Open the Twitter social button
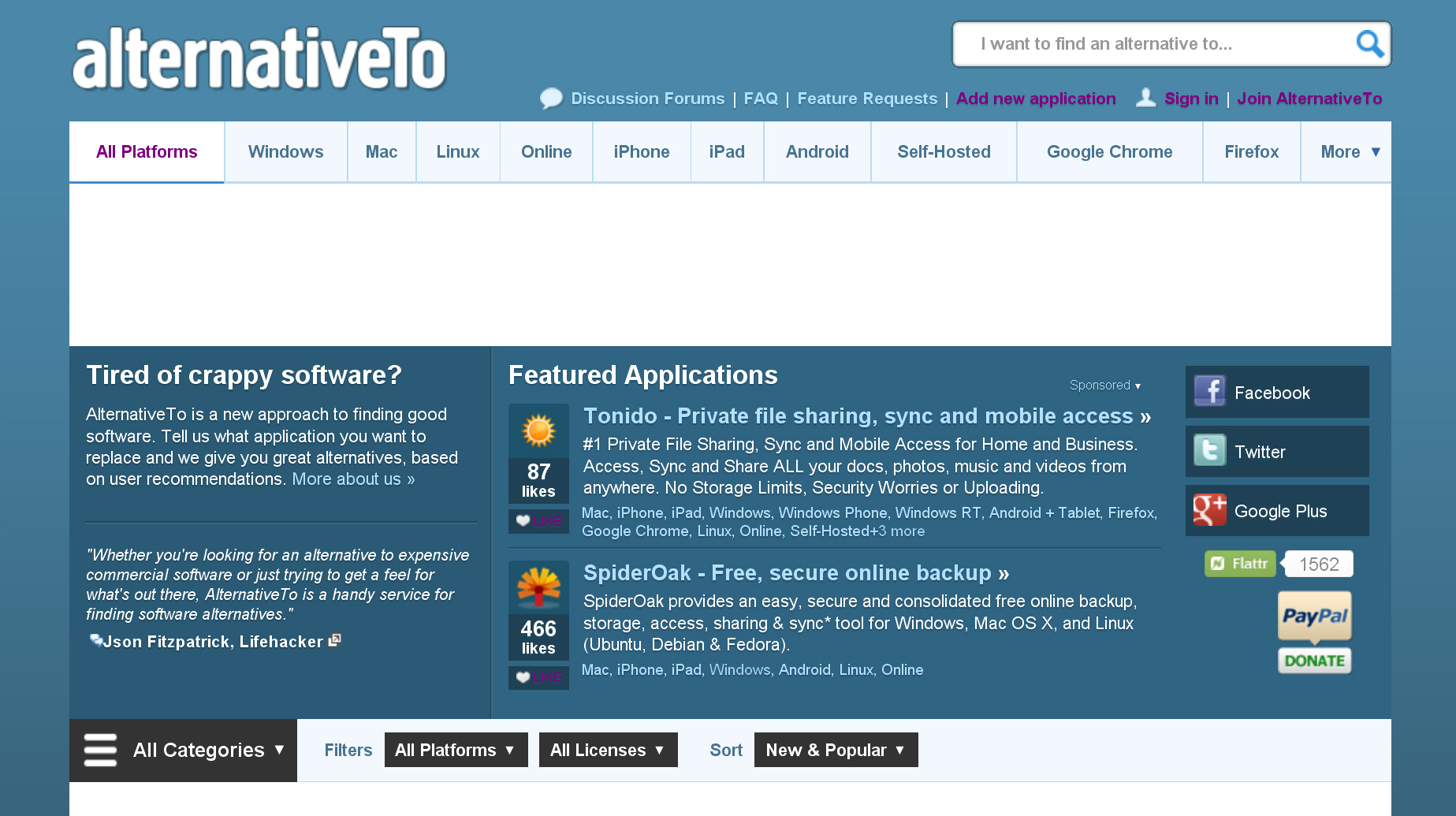This screenshot has width=1456, height=816. coord(1277,451)
